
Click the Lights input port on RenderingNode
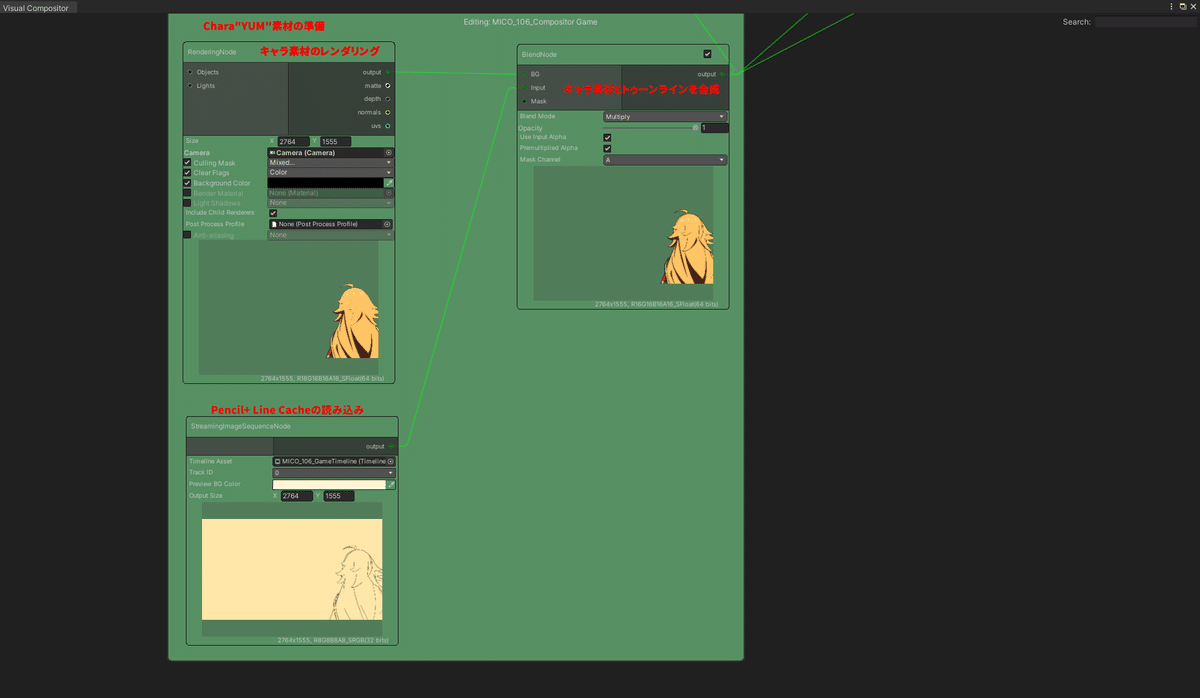tap(190, 85)
